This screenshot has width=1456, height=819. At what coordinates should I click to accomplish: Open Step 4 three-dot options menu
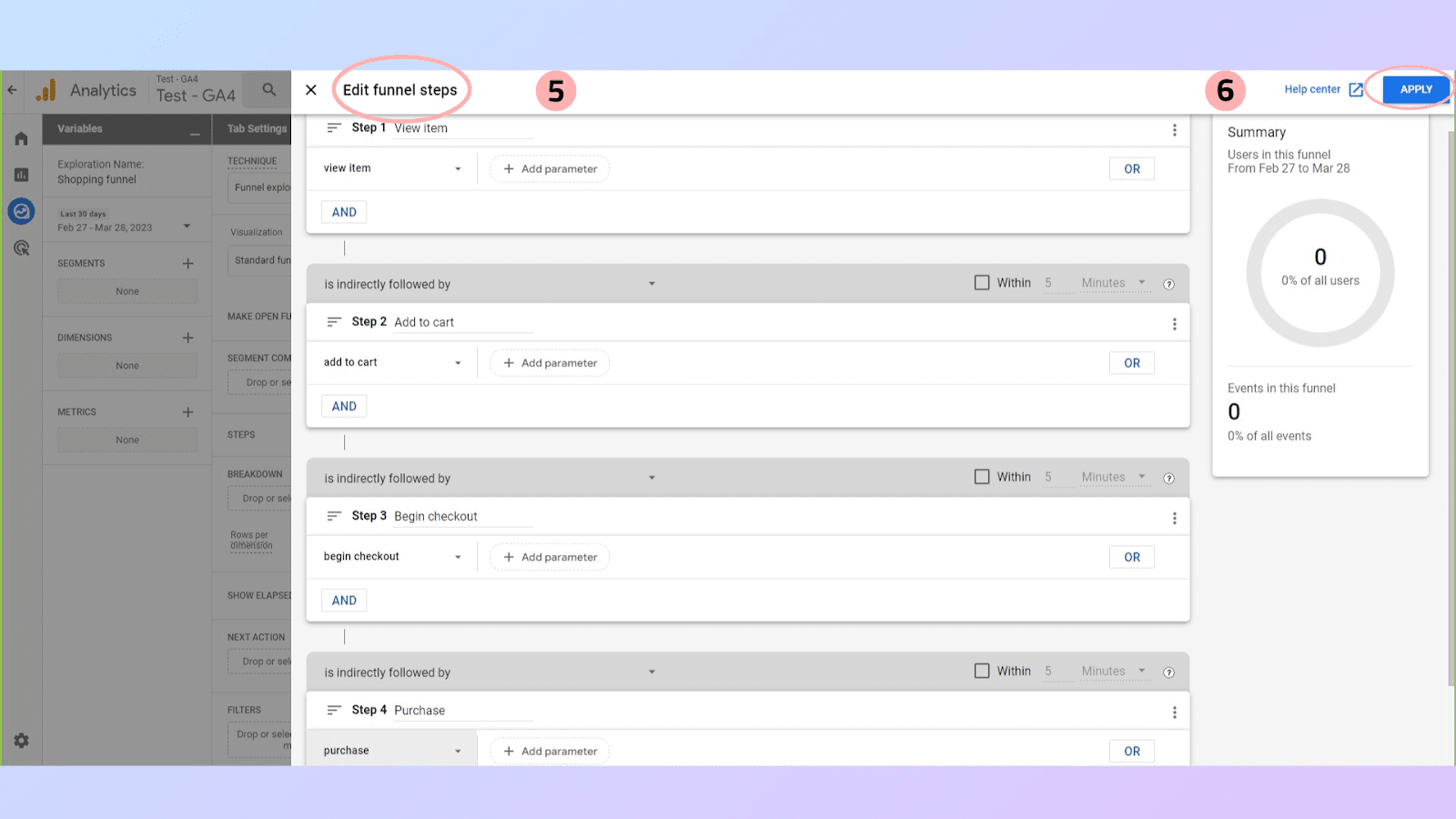click(1174, 713)
